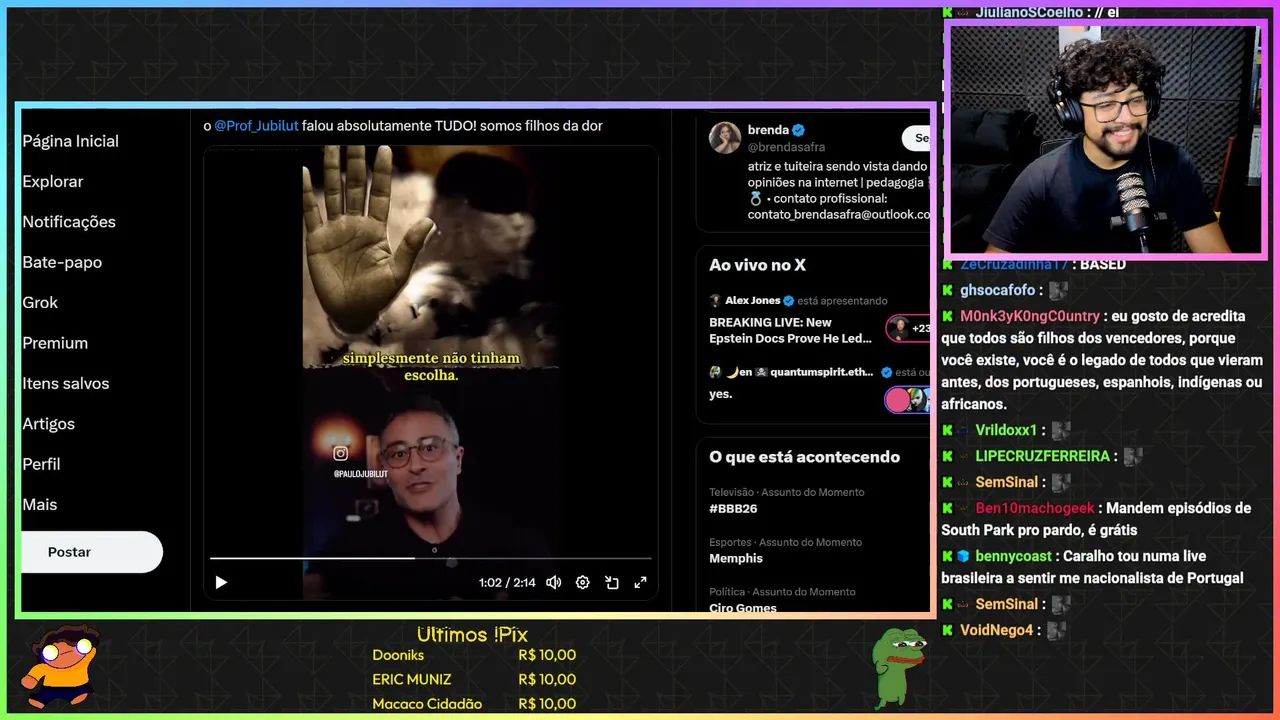Image resolution: width=1280 pixels, height=720 pixels.
Task: Seek on the video progress bar
Action: coord(430,558)
